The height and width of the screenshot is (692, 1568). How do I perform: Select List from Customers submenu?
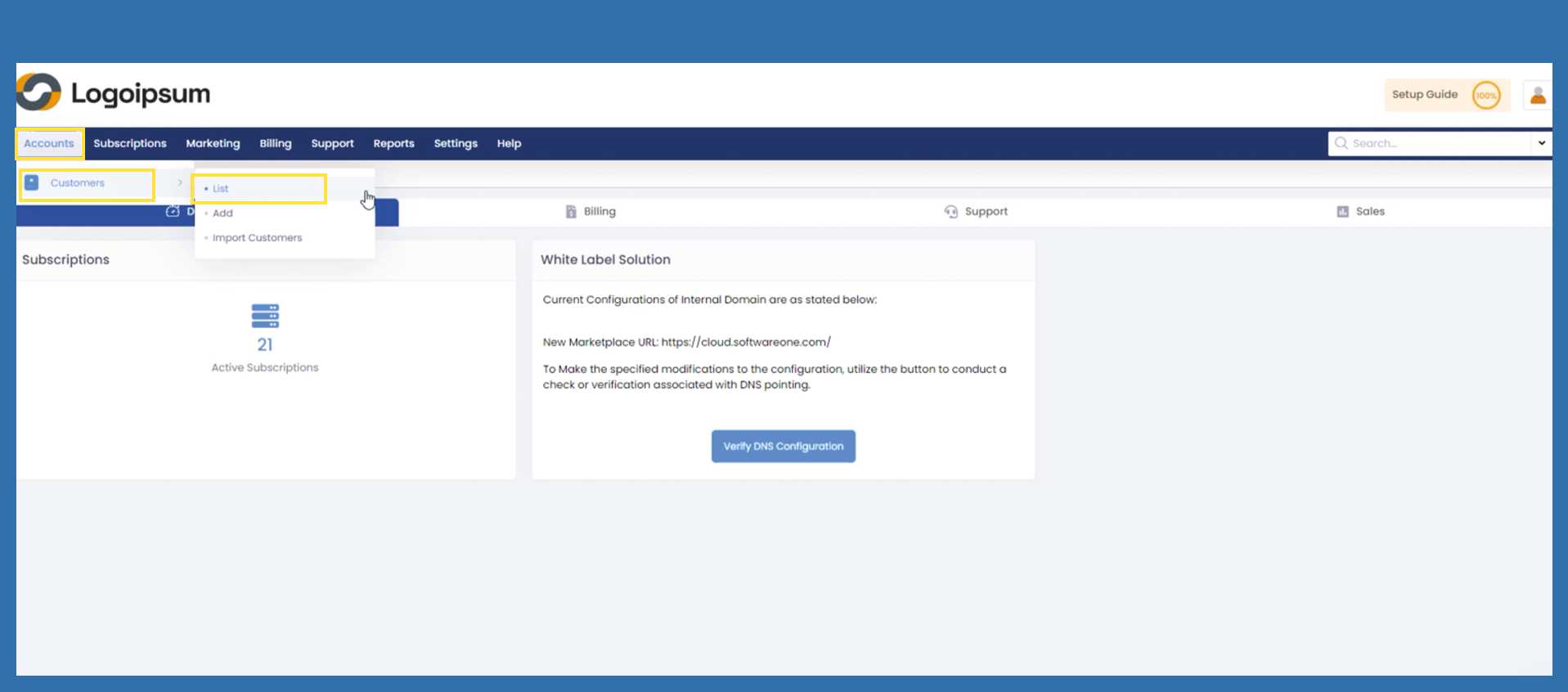(221, 189)
